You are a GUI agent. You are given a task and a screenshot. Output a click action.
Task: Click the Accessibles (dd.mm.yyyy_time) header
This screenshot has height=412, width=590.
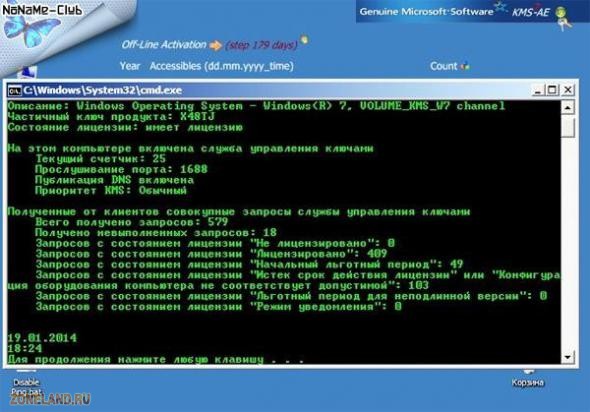point(221,66)
